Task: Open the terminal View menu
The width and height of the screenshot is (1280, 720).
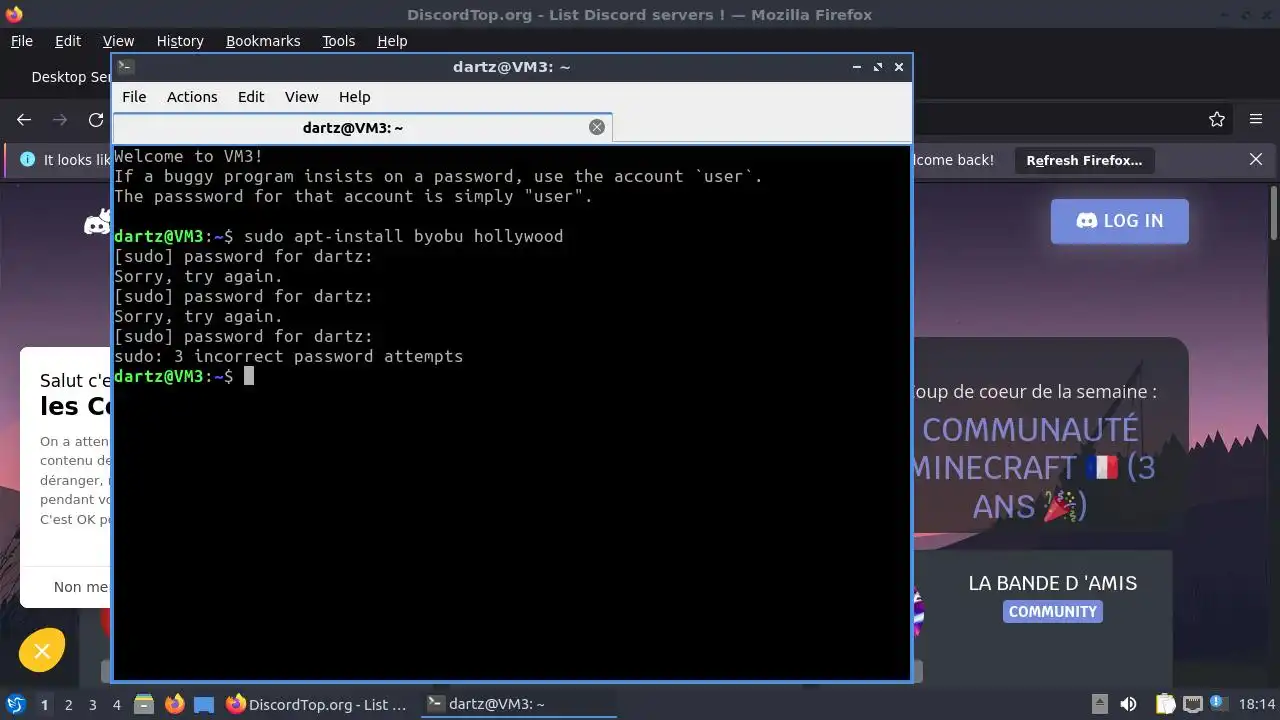Action: pos(301,97)
